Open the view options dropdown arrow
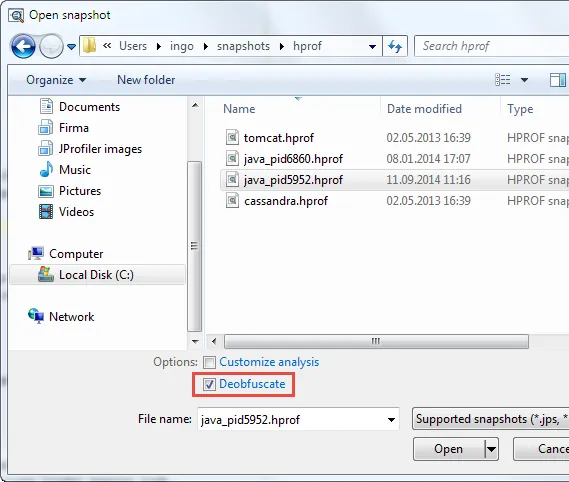 coord(524,80)
